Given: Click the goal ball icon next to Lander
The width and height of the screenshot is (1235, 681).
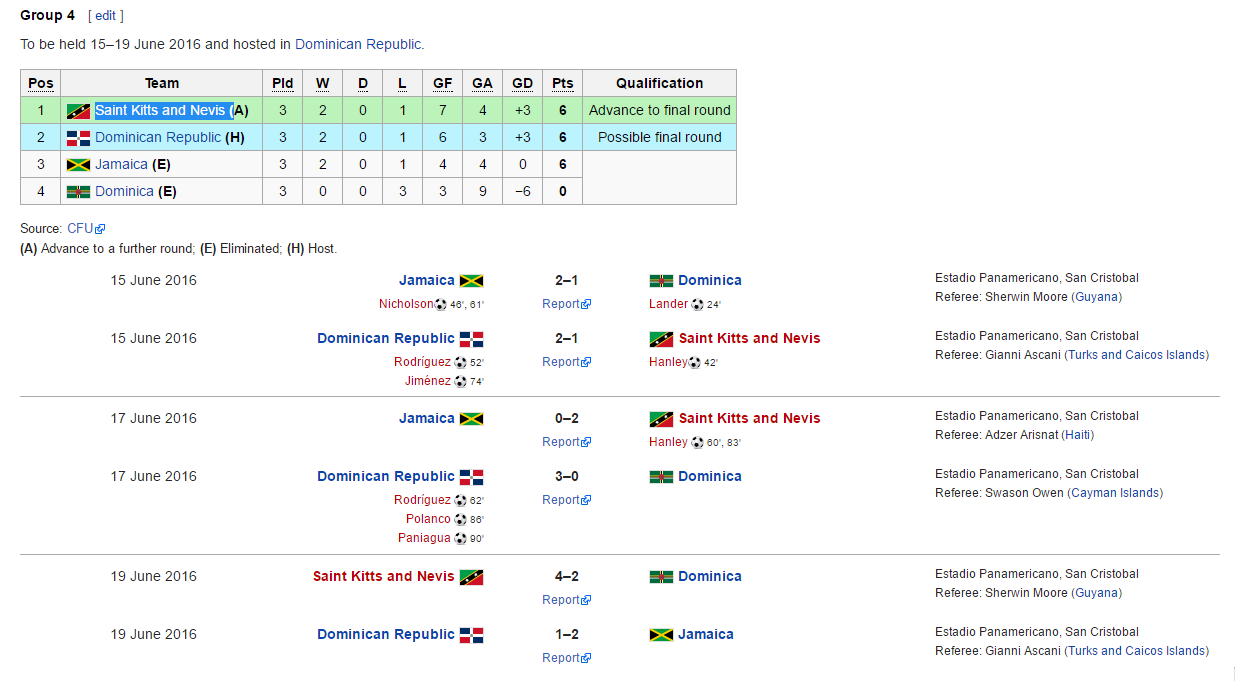Looking at the screenshot, I should tap(697, 304).
